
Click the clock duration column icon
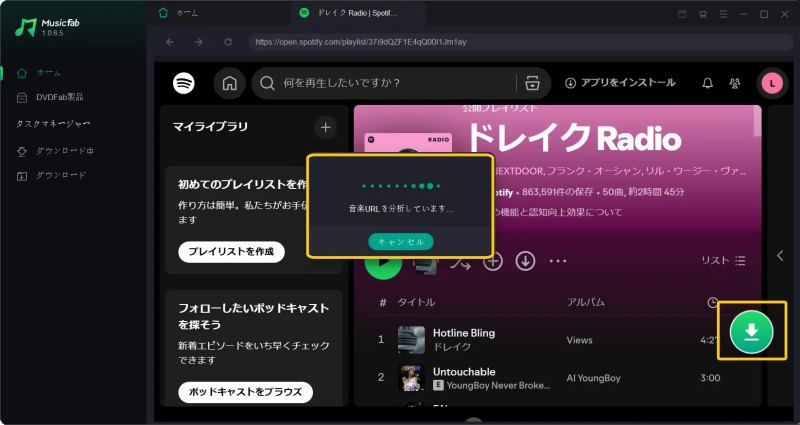[x=713, y=303]
